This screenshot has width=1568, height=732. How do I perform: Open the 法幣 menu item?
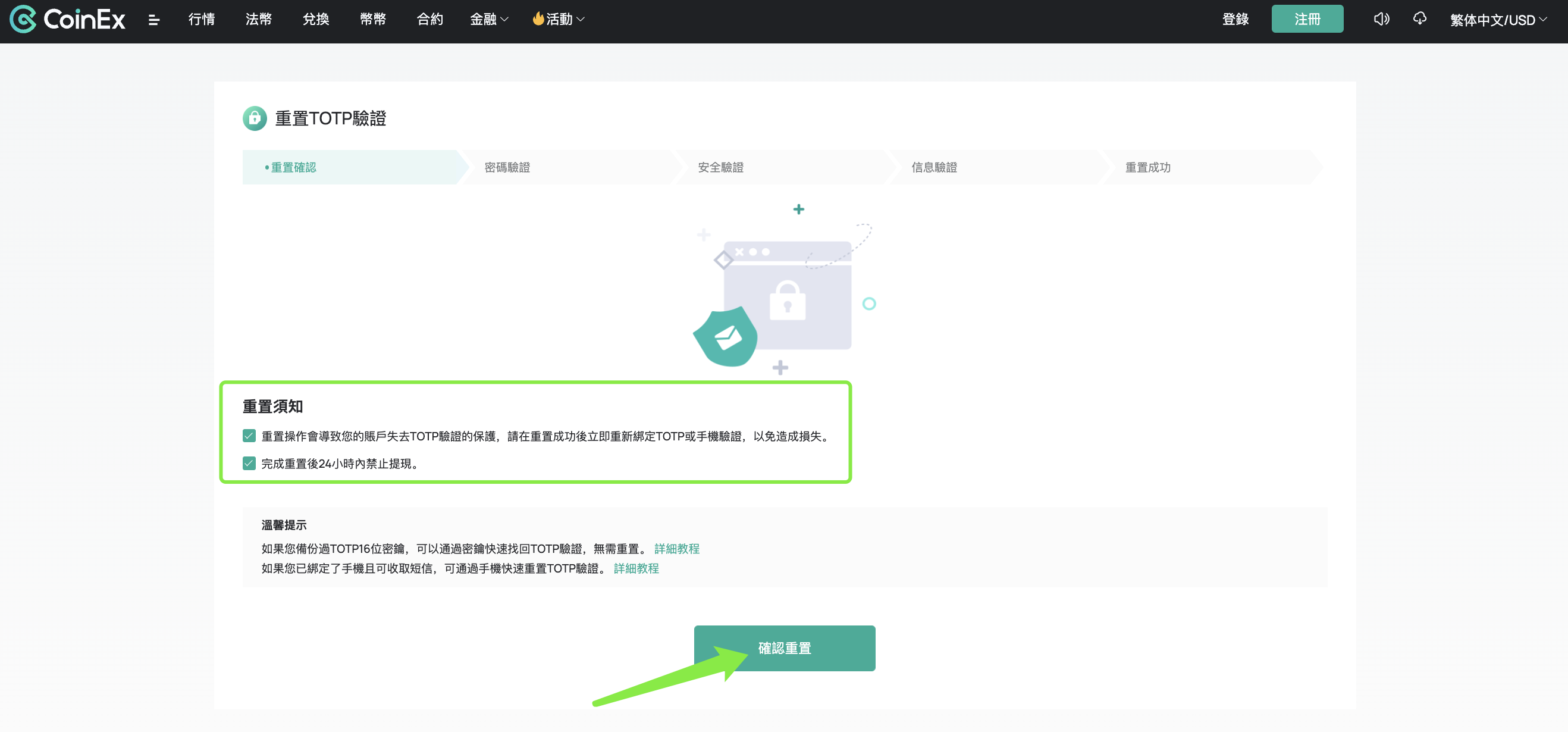pos(259,20)
